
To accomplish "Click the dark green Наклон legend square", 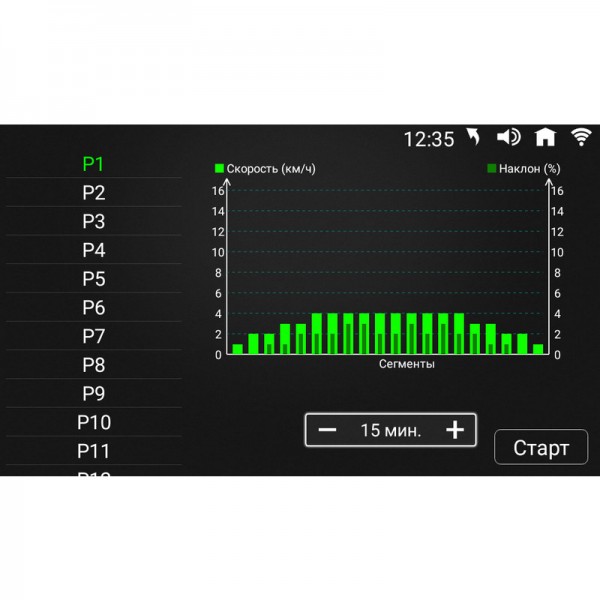I will pos(491,169).
